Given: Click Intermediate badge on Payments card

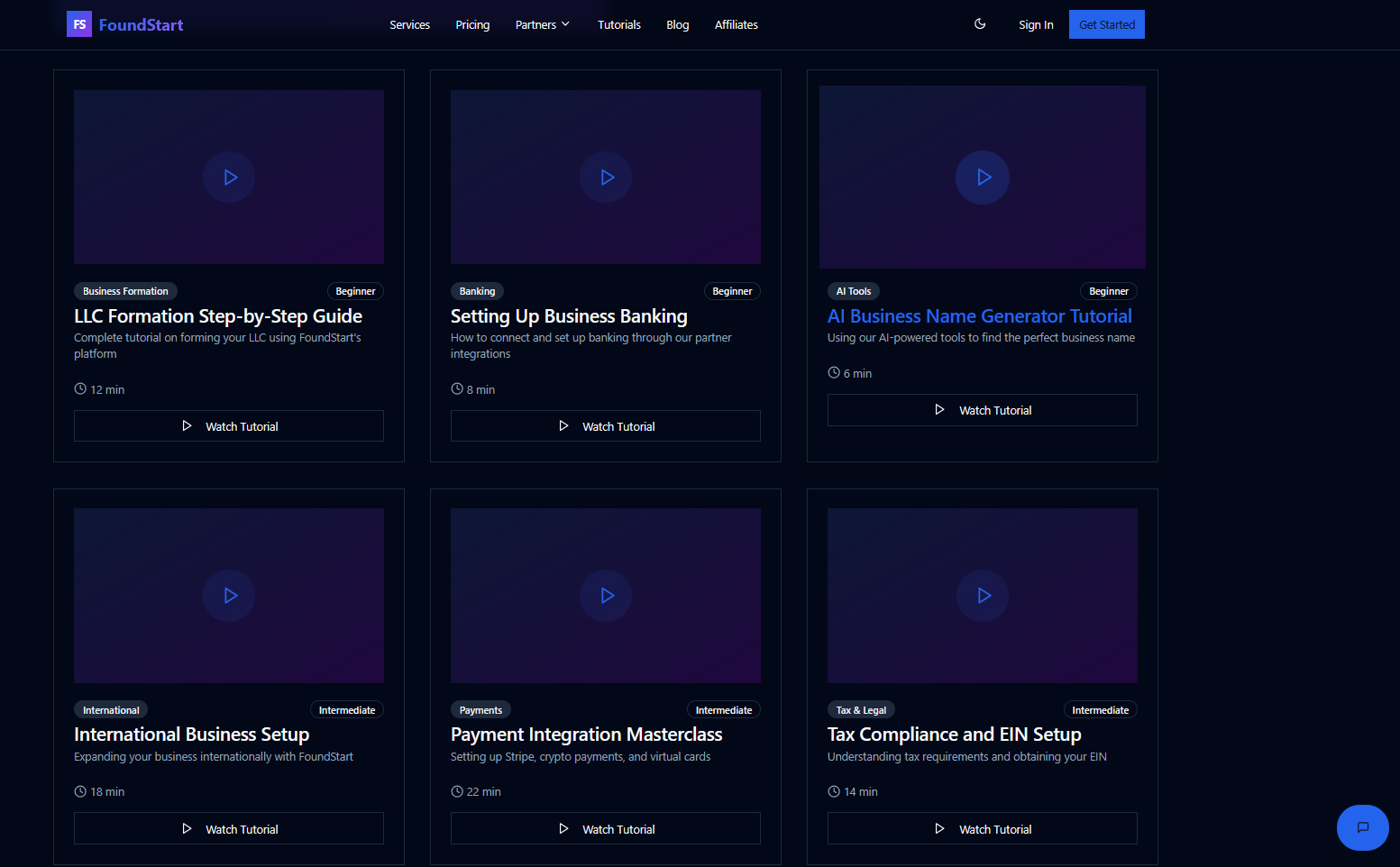Looking at the screenshot, I should (x=724, y=710).
